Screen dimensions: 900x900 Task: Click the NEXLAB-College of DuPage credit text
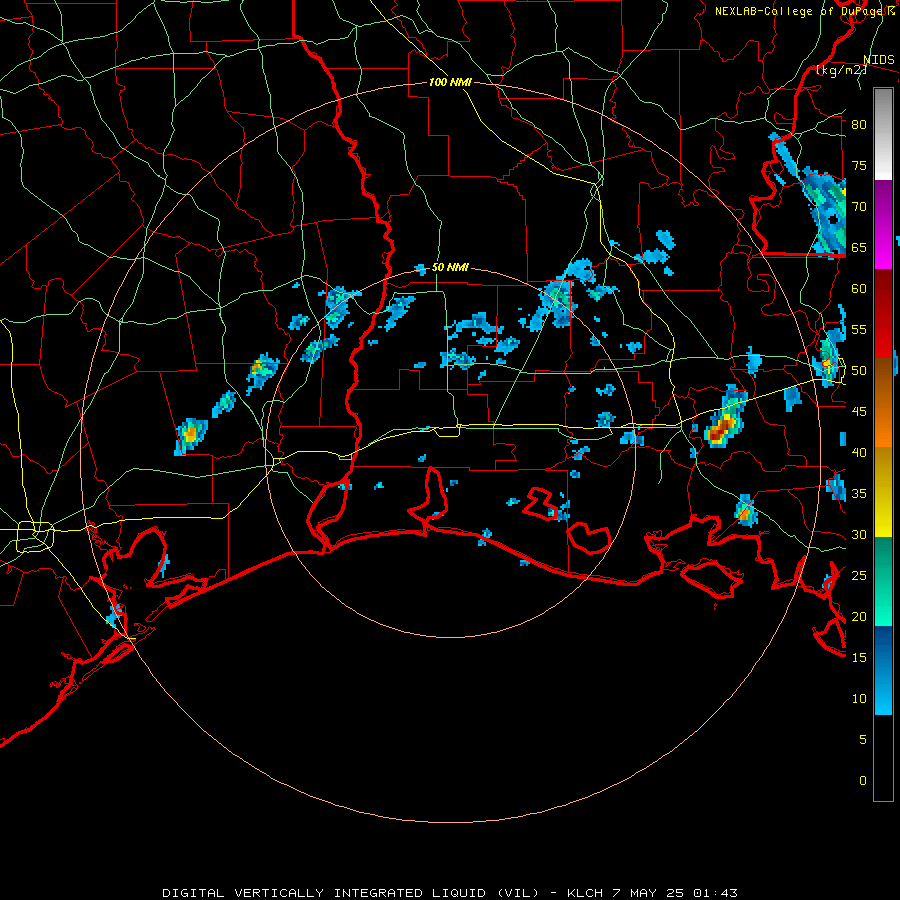pyautogui.click(x=804, y=11)
